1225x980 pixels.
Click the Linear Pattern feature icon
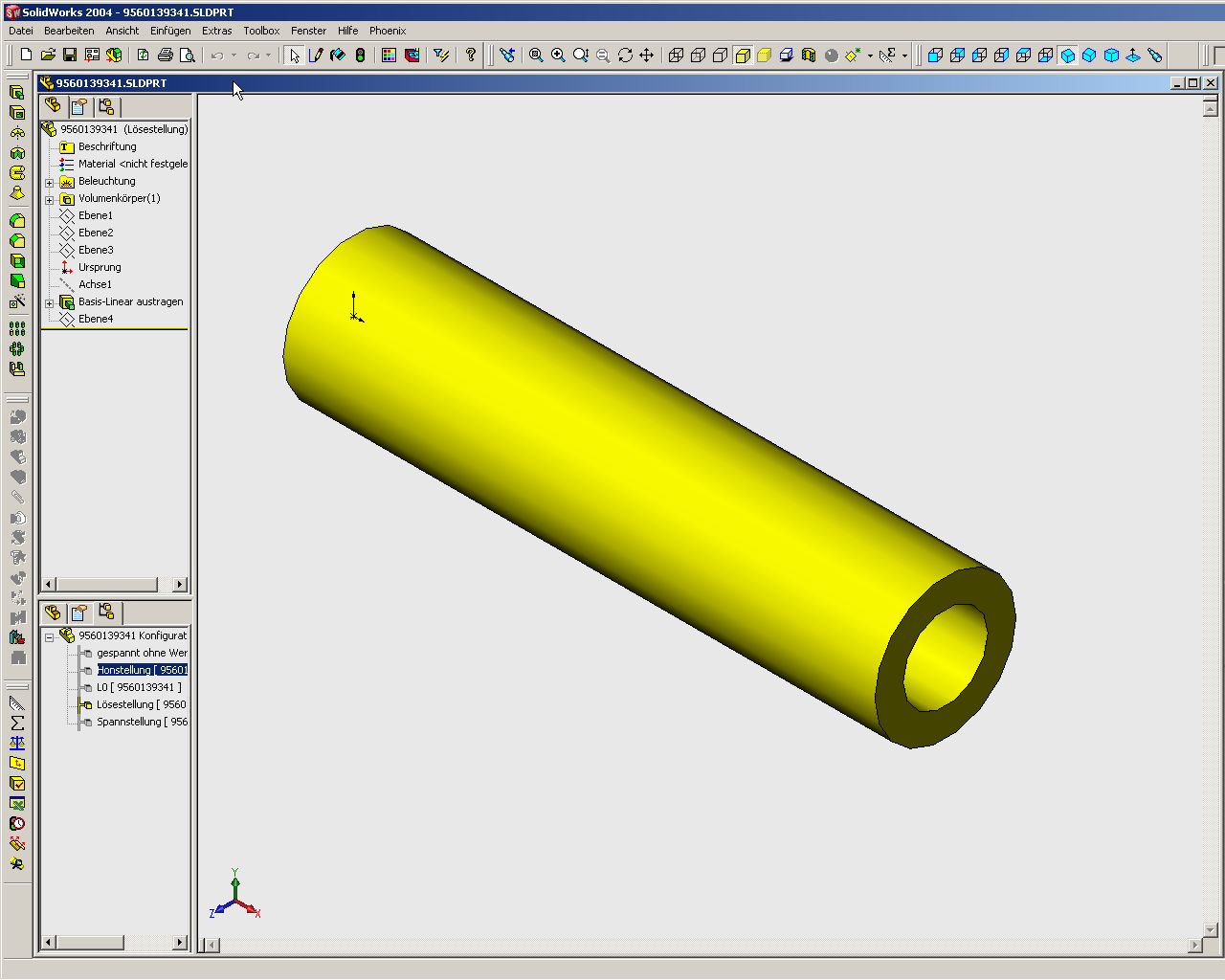pos(17,329)
